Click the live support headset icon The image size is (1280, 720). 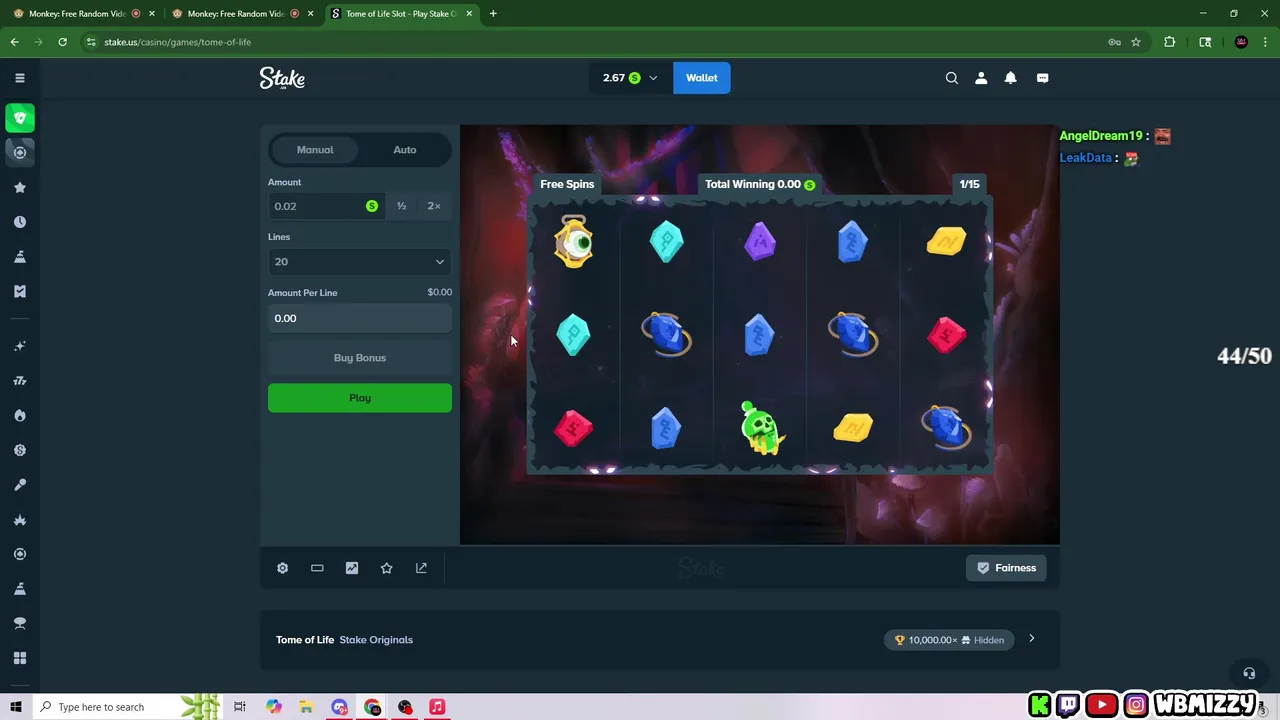click(1249, 673)
